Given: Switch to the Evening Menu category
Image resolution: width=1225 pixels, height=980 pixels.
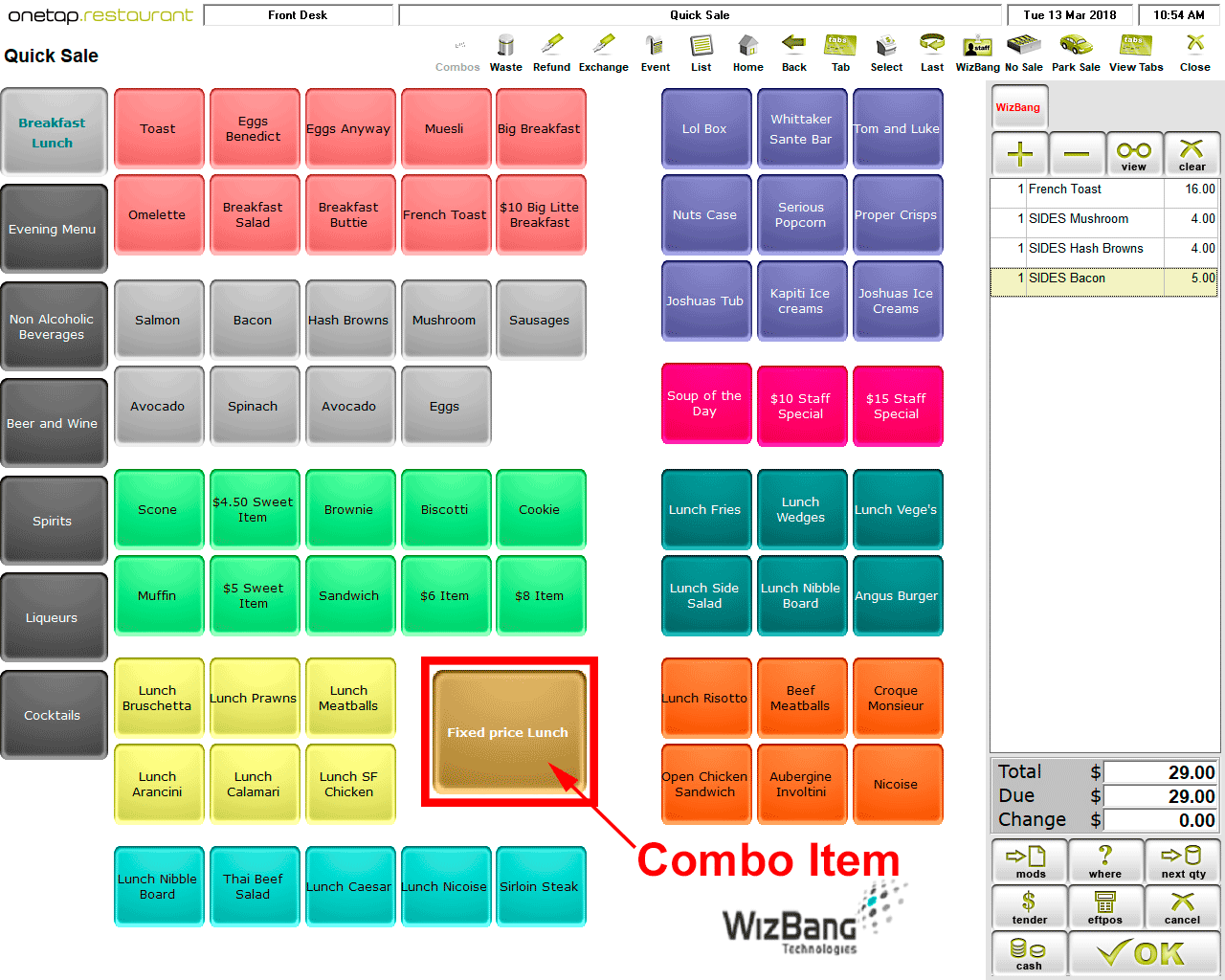Looking at the screenshot, I should pyautogui.click(x=53, y=229).
